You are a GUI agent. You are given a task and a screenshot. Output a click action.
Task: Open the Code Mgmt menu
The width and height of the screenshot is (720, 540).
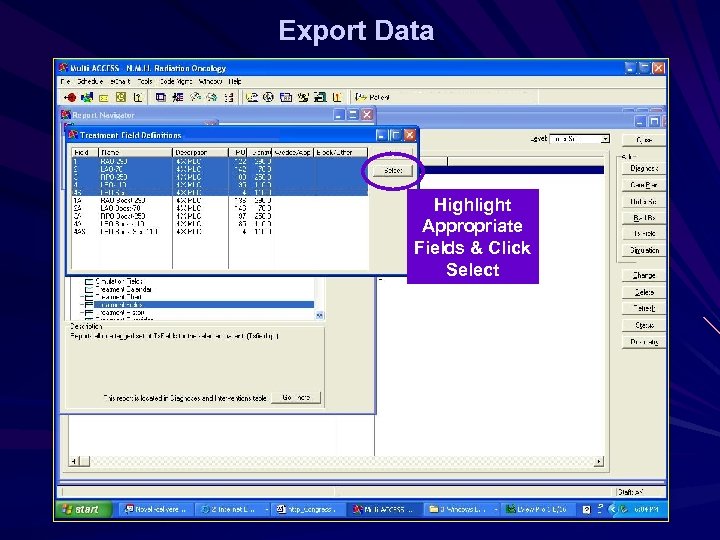(175, 82)
